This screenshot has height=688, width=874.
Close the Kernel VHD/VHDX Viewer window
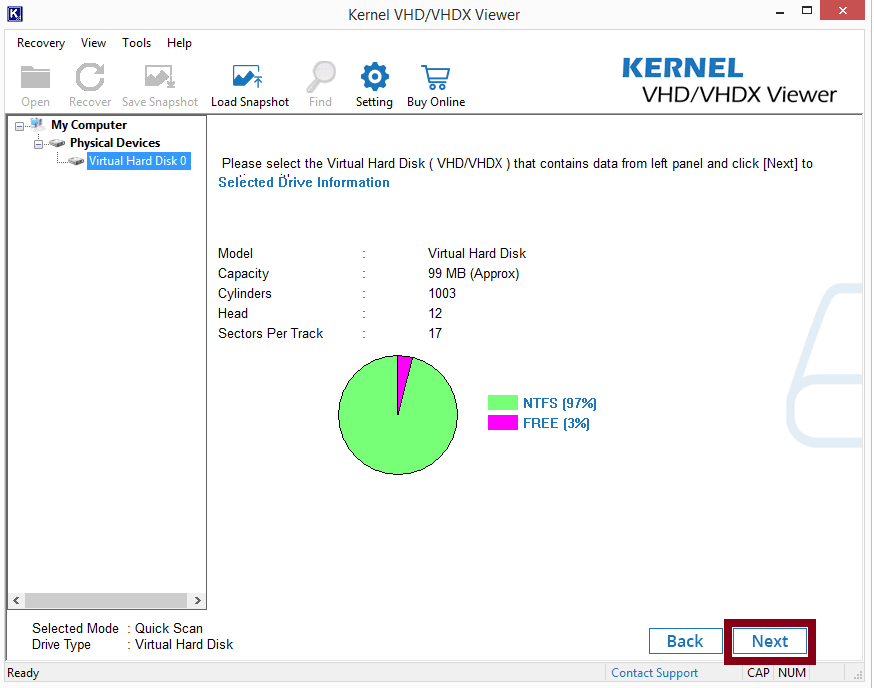842,11
